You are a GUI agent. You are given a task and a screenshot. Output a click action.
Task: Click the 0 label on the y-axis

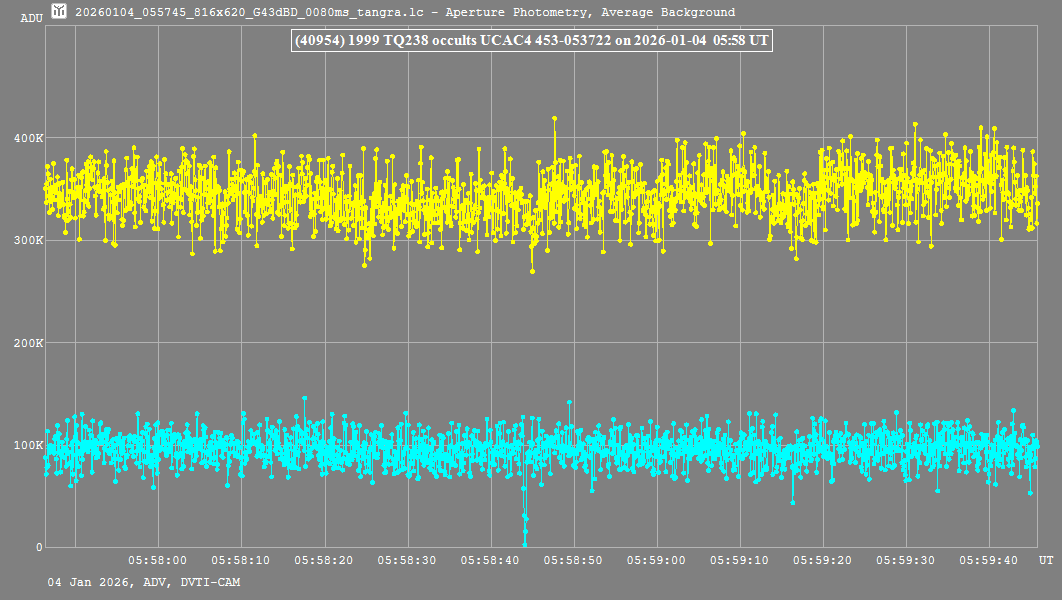click(39, 547)
